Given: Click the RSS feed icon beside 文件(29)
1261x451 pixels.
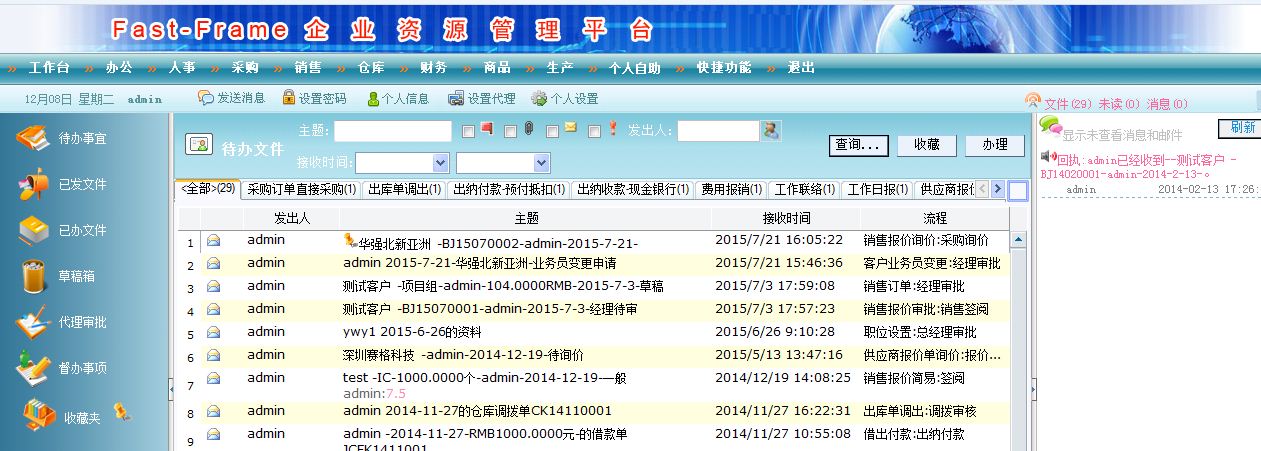Looking at the screenshot, I should point(1033,101).
